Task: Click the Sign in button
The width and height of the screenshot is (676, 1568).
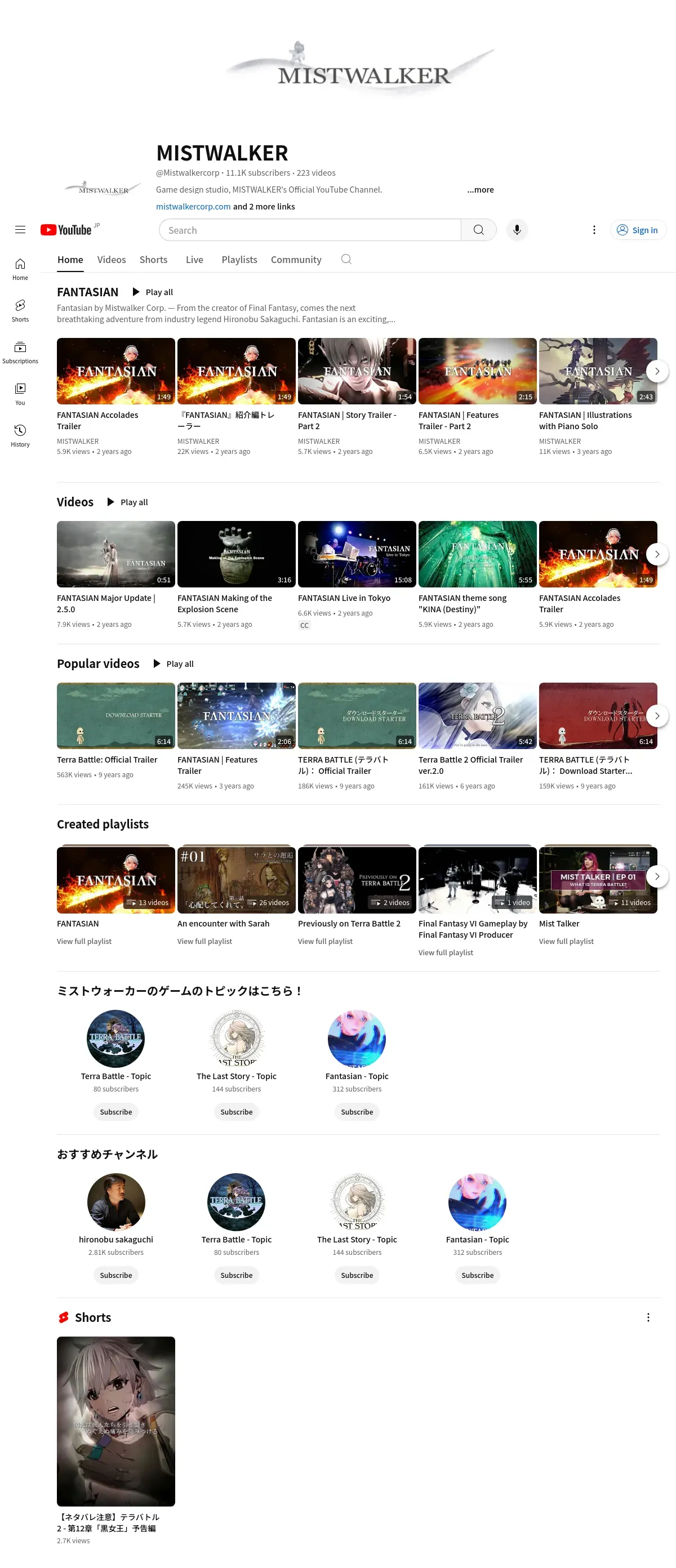Action: pos(638,229)
